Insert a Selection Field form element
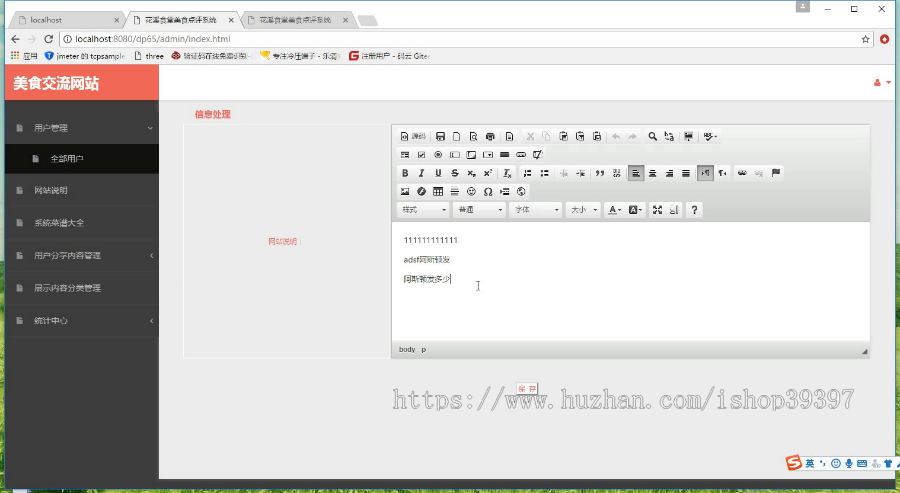The image size is (900, 493). tap(488, 155)
